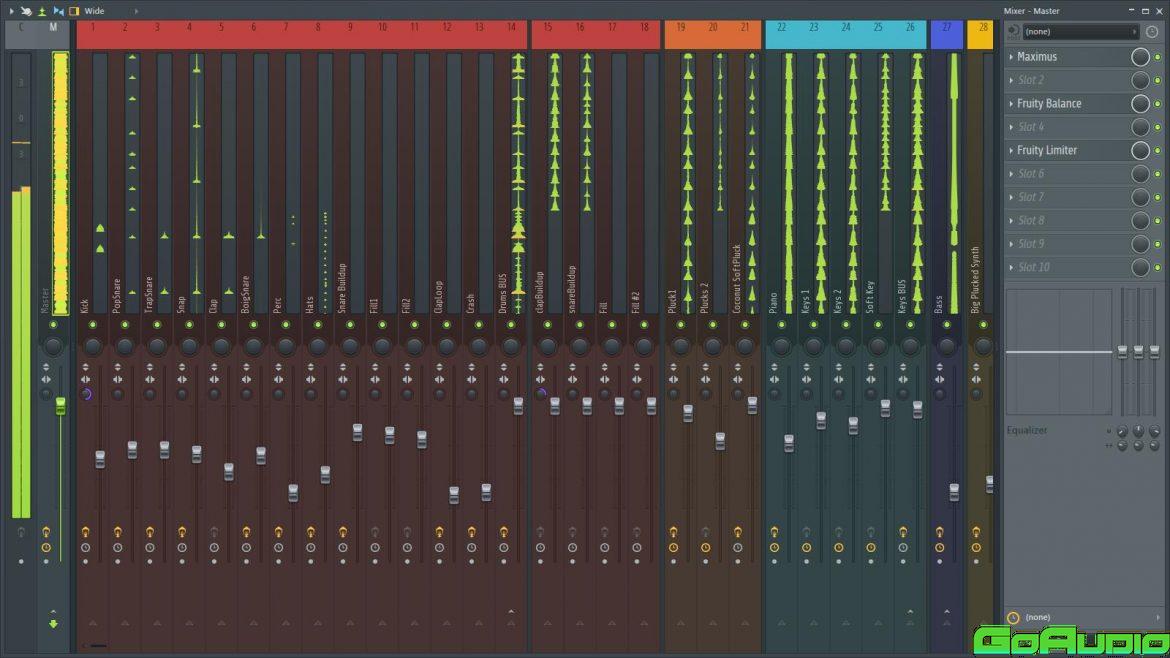Click the Keys BUS track pan knob
This screenshot has width=1170, height=658.
[910, 346]
